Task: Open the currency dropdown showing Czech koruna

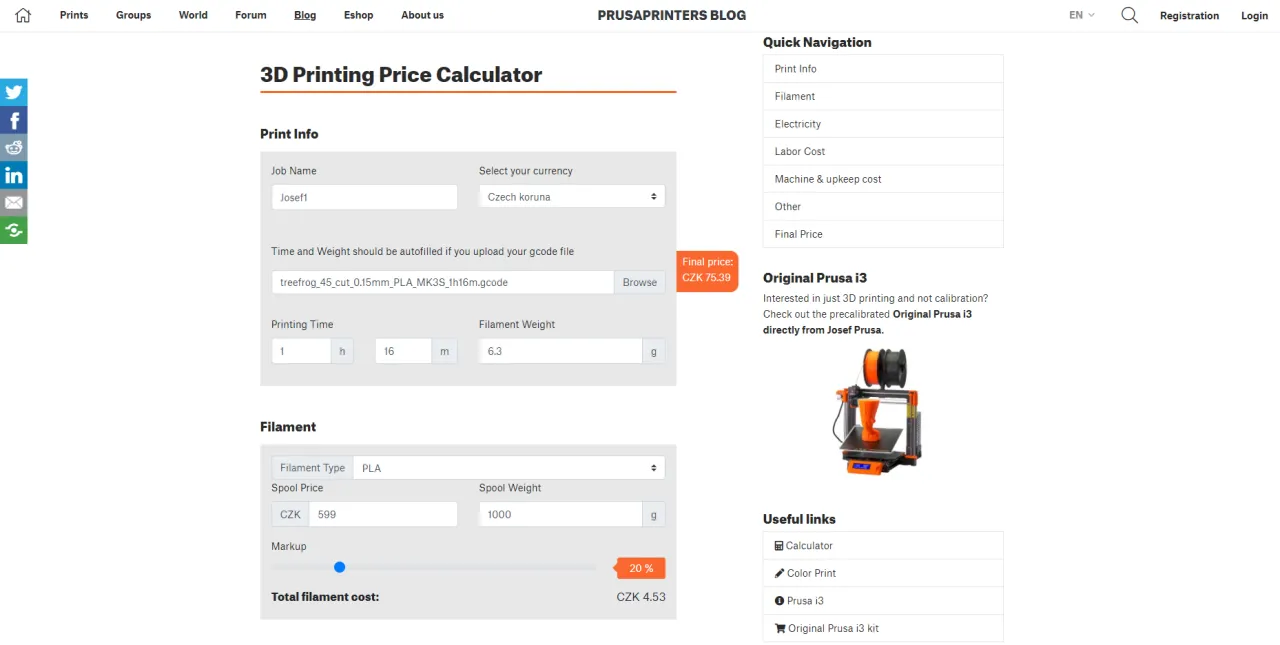Action: point(571,197)
